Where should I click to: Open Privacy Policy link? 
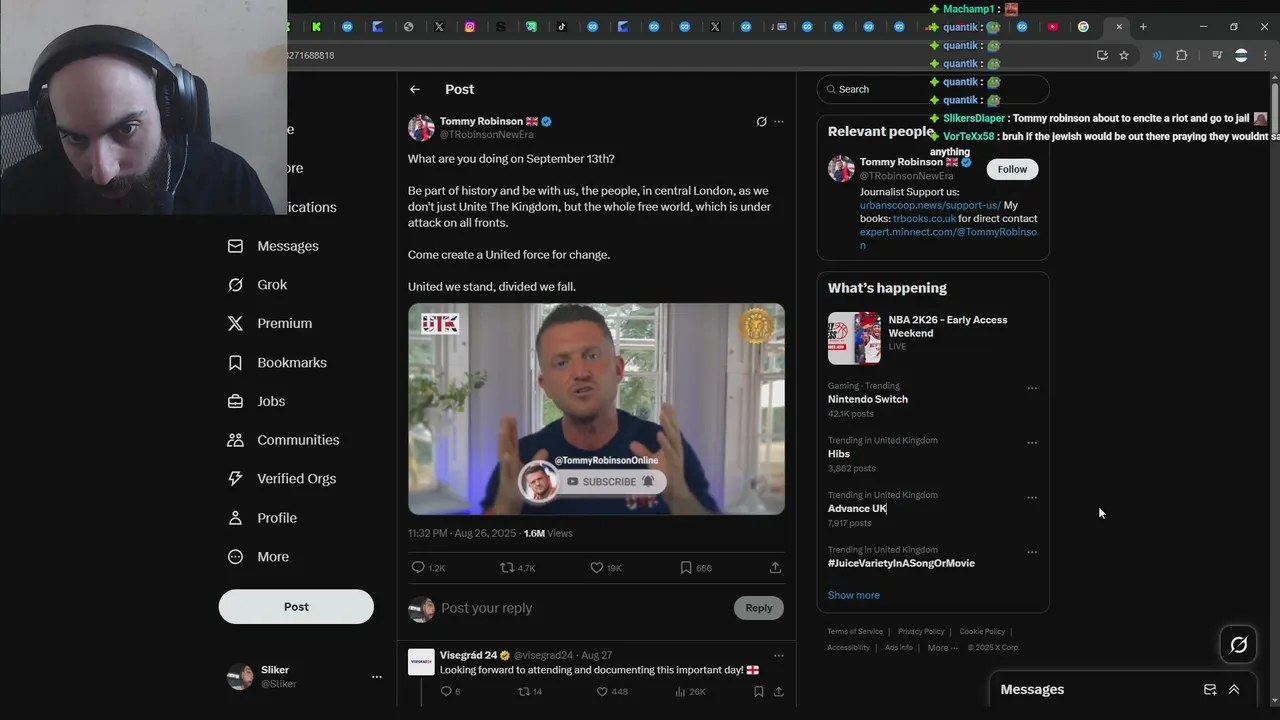coord(921,631)
